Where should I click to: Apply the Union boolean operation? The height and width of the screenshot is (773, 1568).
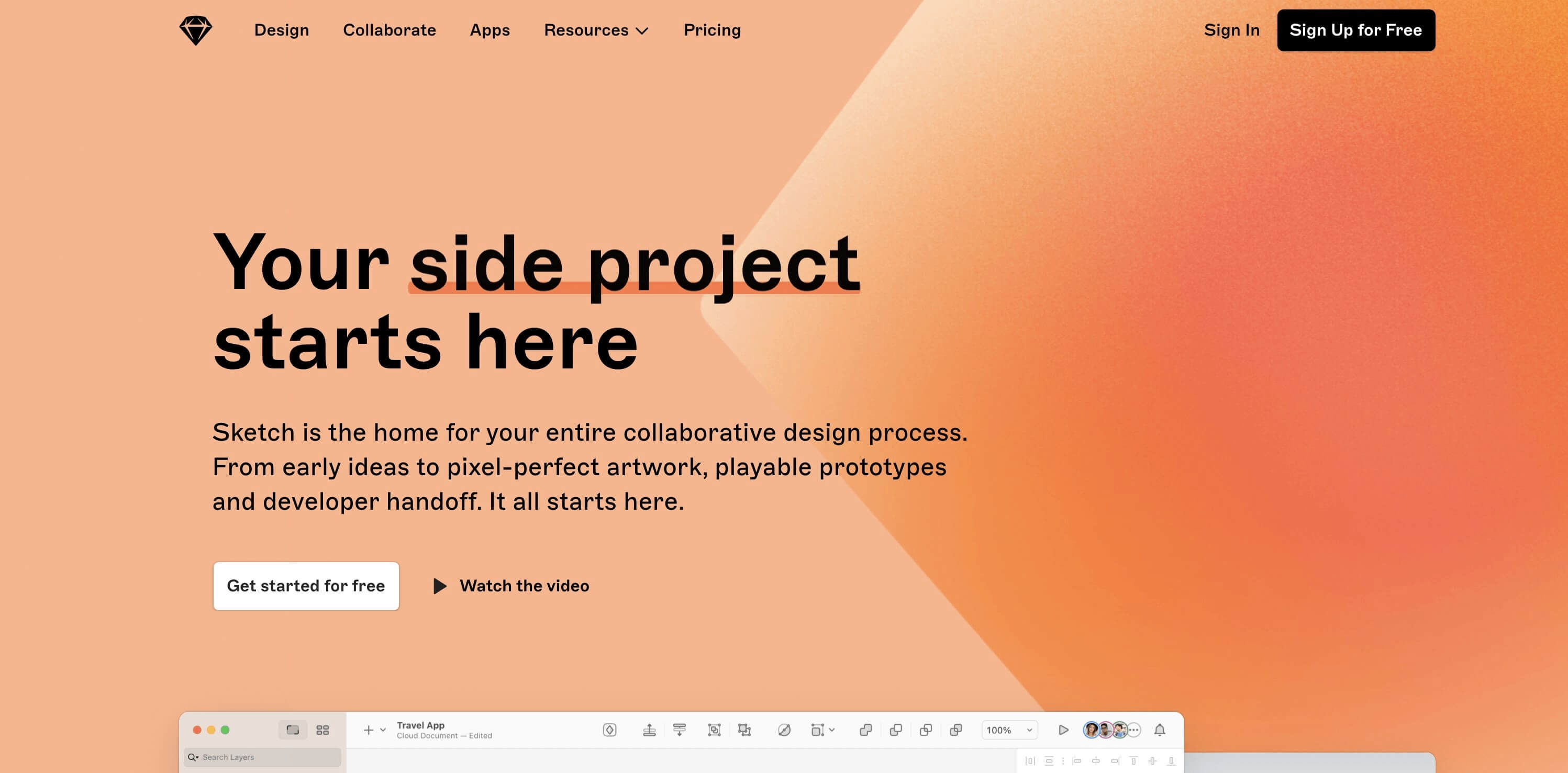click(865, 730)
